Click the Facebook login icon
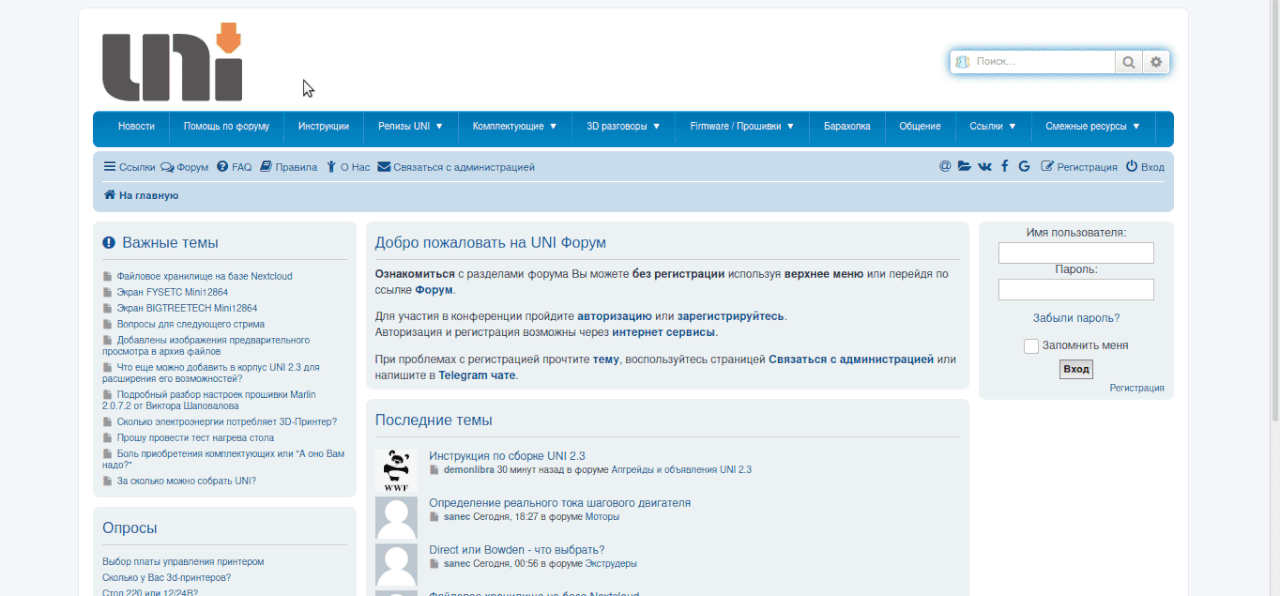This screenshot has height=596, width=1280. 1005,167
